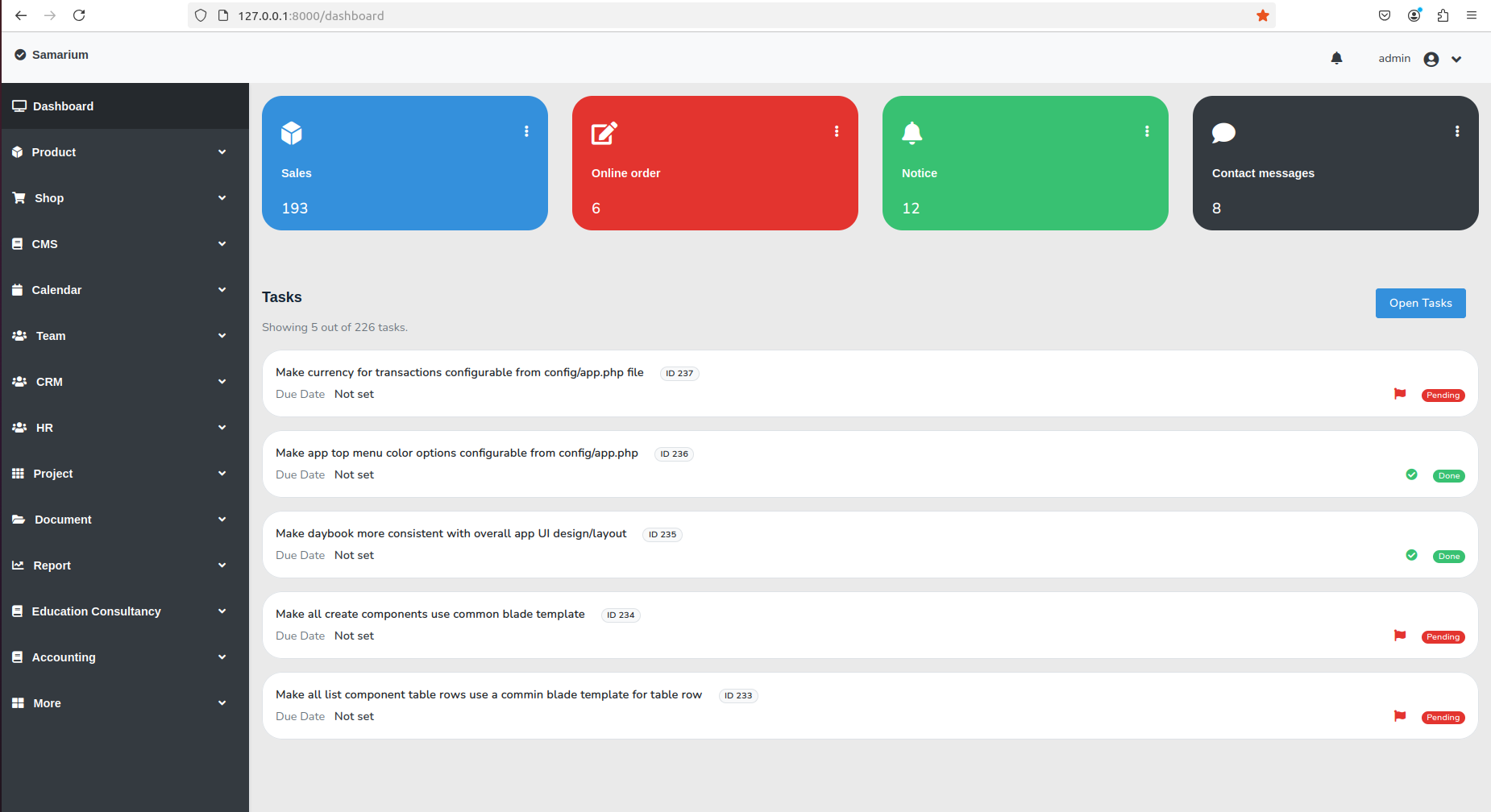Select the Project sidebar menu label
The height and width of the screenshot is (812, 1491).
53,474
